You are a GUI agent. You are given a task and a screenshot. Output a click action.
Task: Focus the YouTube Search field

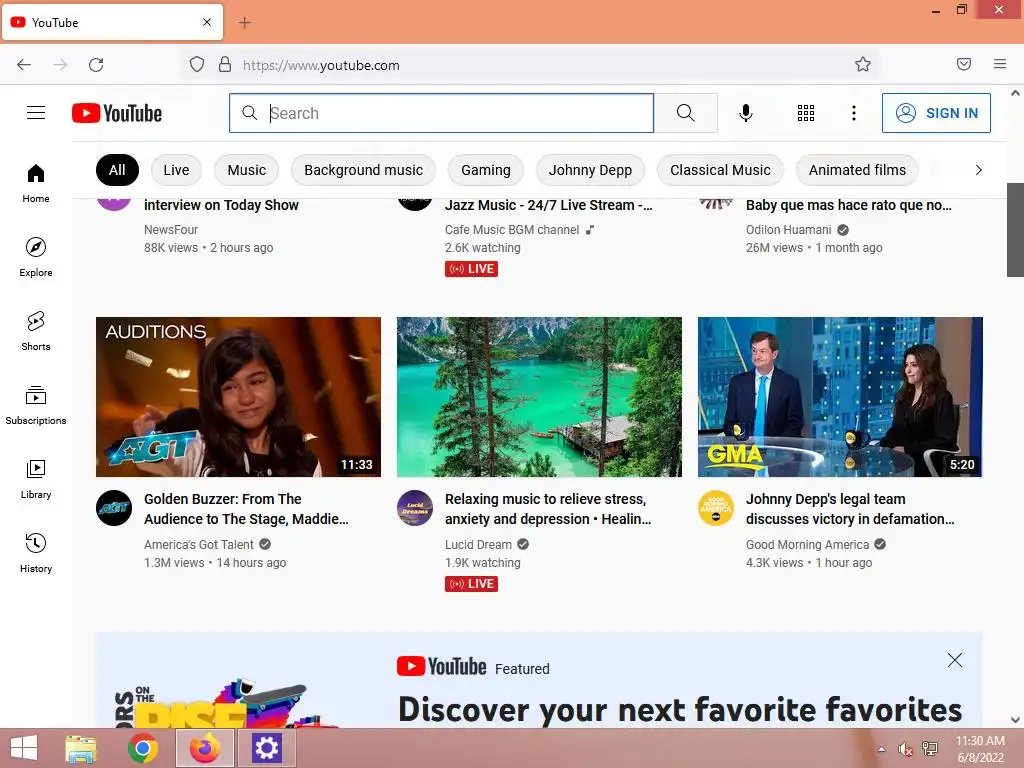pyautogui.click(x=441, y=113)
